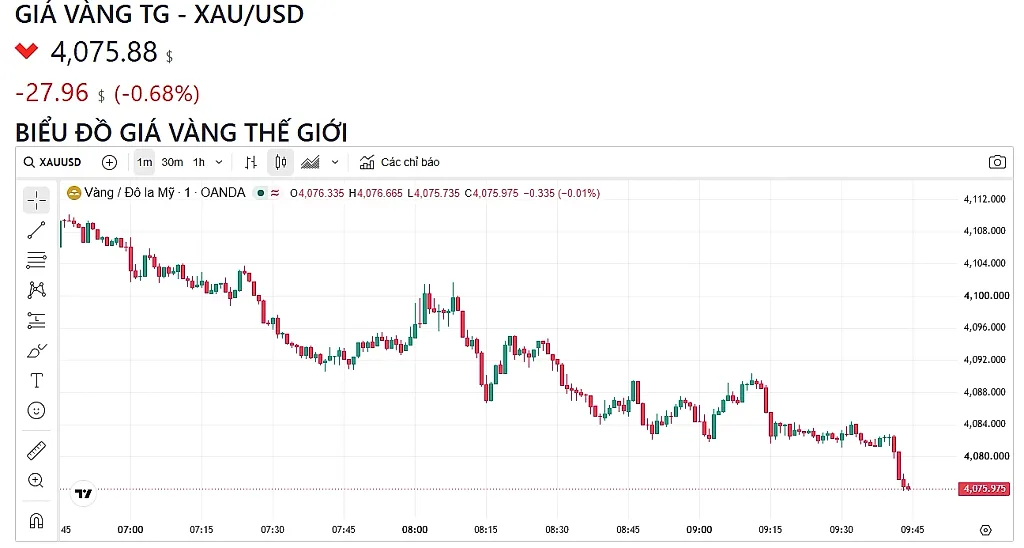Take a chart snapshot with camera icon
The width and height of the screenshot is (1024, 548).
coord(997,162)
